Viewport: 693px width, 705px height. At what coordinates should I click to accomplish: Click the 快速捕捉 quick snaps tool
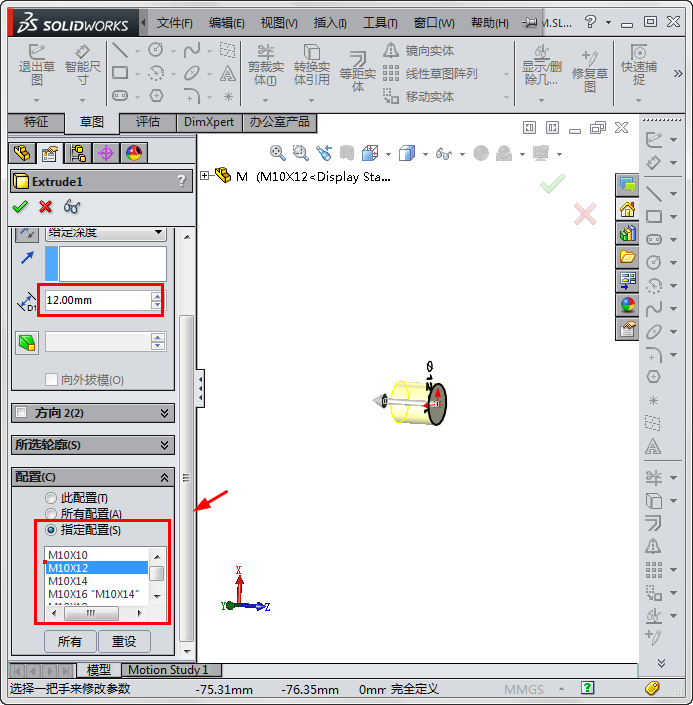(x=638, y=67)
